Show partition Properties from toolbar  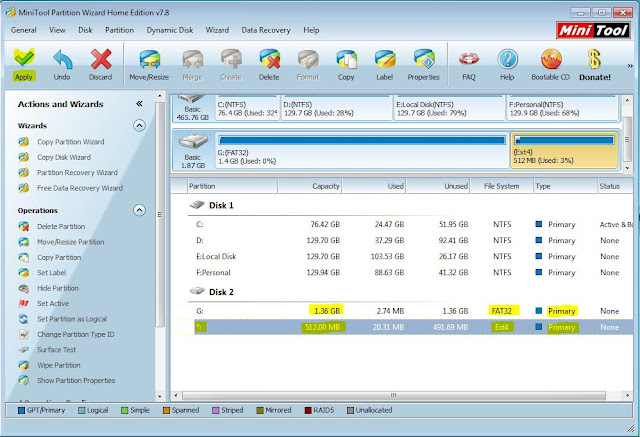point(424,64)
